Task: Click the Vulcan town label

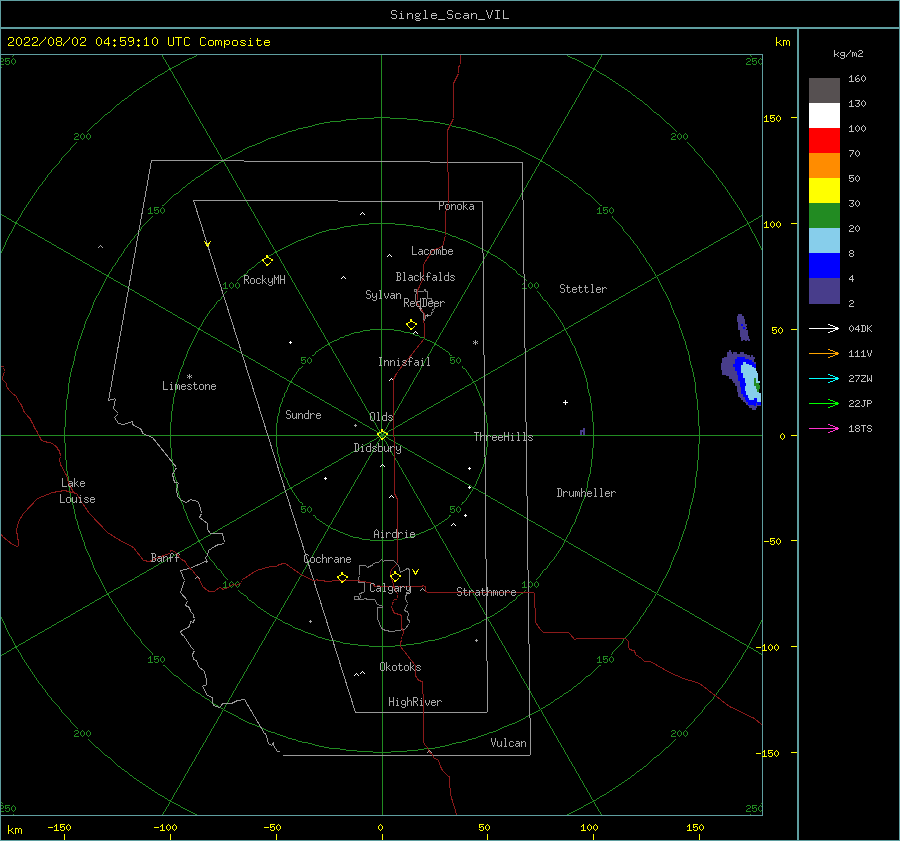Action: [509, 743]
